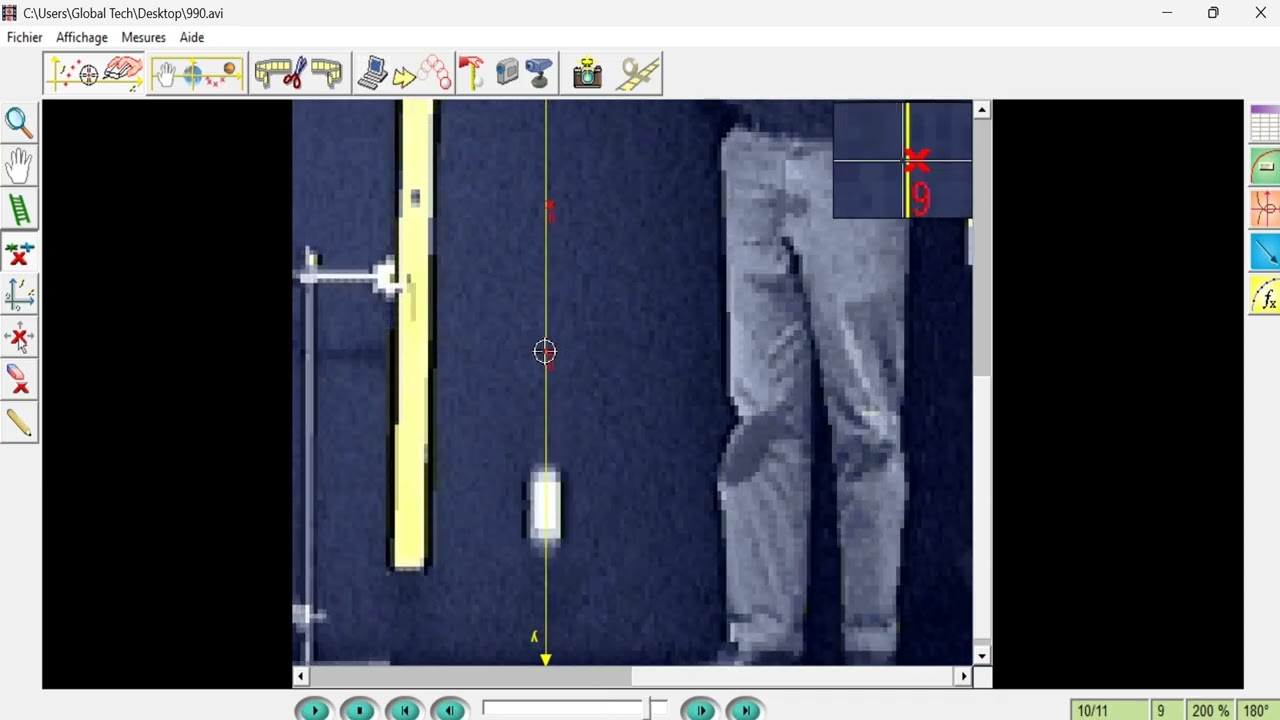Screen dimensions: 1280x720
Task: Select the axis origin tool
Action: click(19, 294)
